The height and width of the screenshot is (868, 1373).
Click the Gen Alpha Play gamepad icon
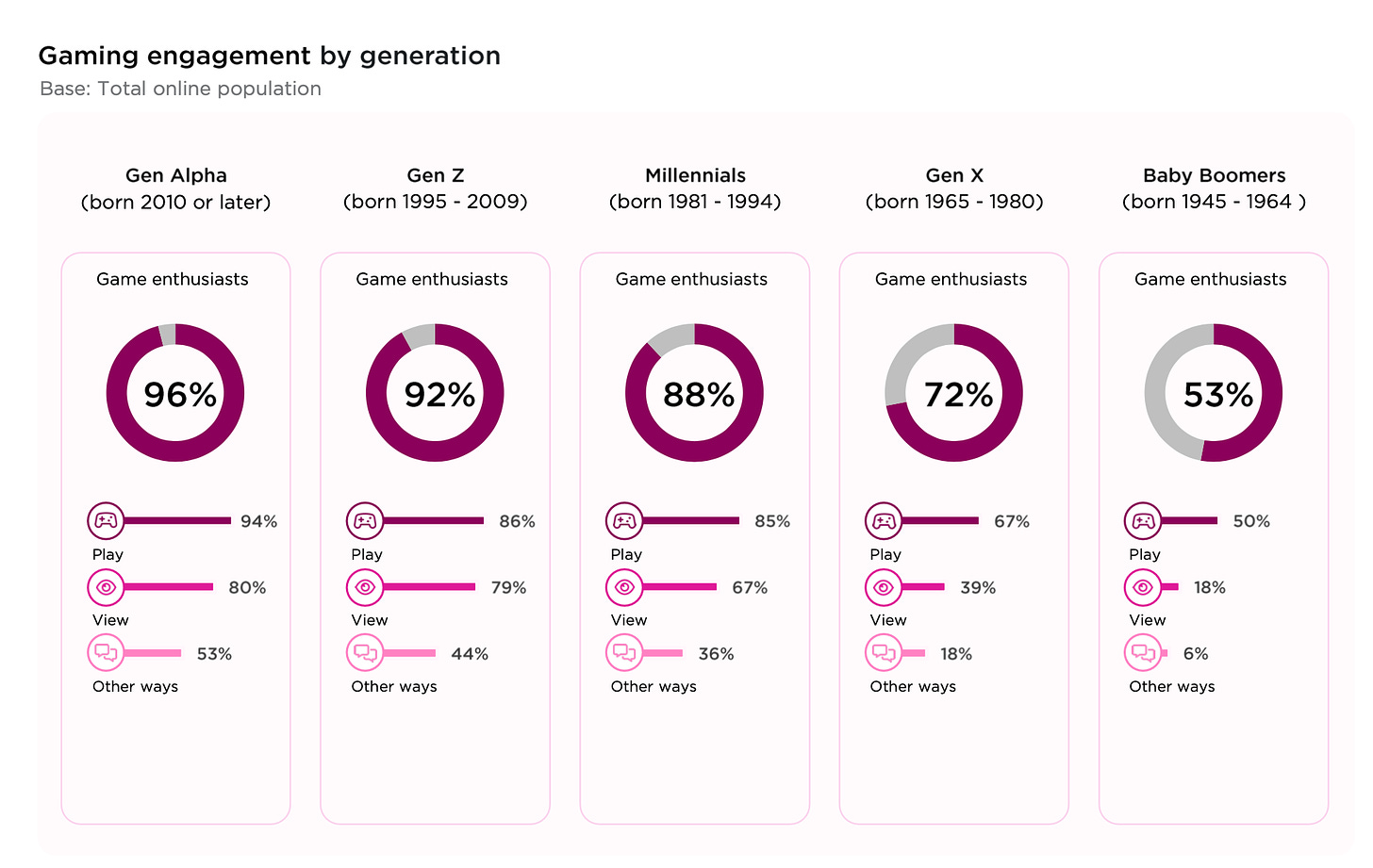coord(106,520)
